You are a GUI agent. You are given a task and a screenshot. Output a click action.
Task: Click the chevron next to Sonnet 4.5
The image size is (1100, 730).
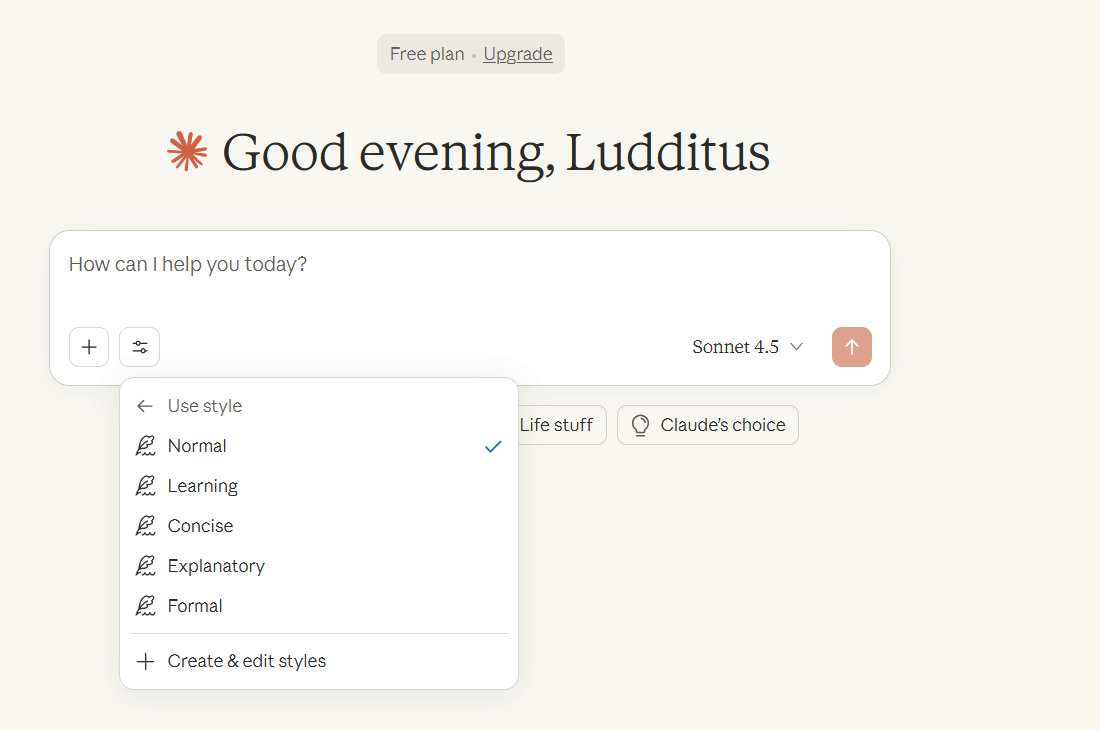(x=797, y=347)
